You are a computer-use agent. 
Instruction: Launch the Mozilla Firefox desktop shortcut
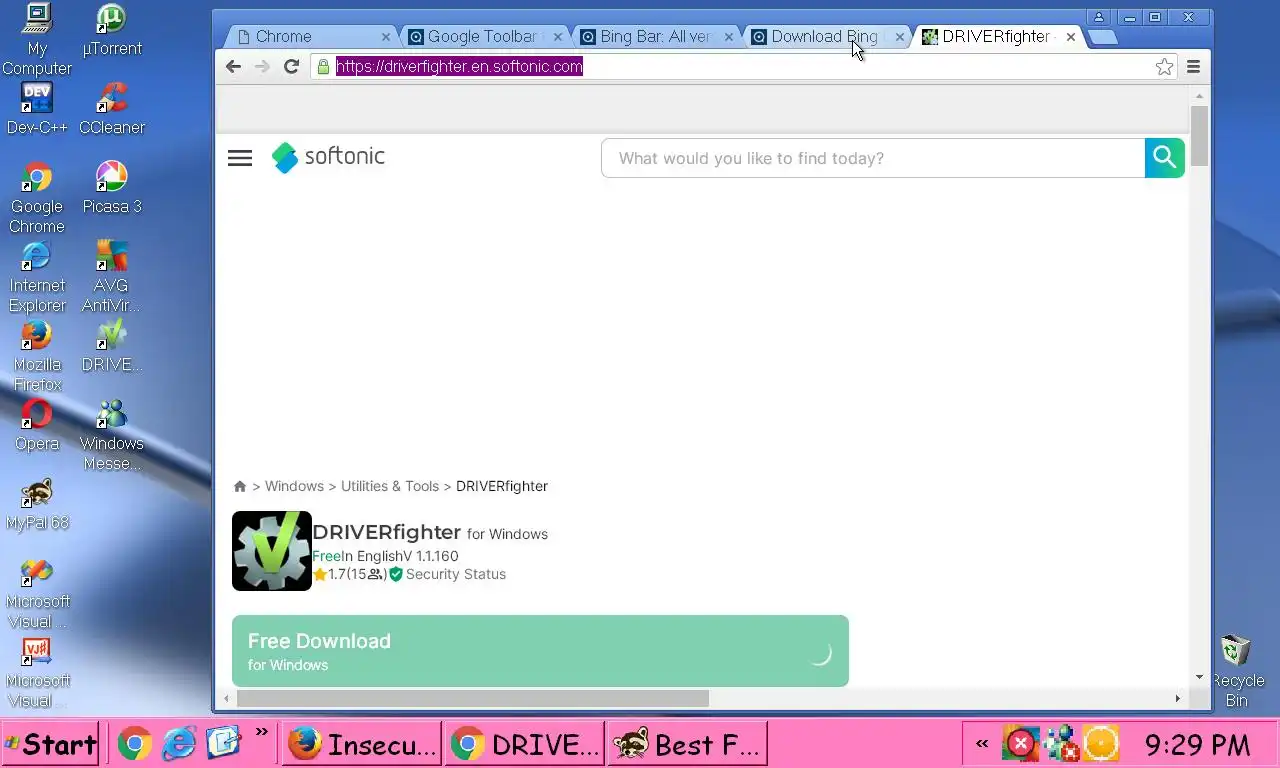click(37, 356)
